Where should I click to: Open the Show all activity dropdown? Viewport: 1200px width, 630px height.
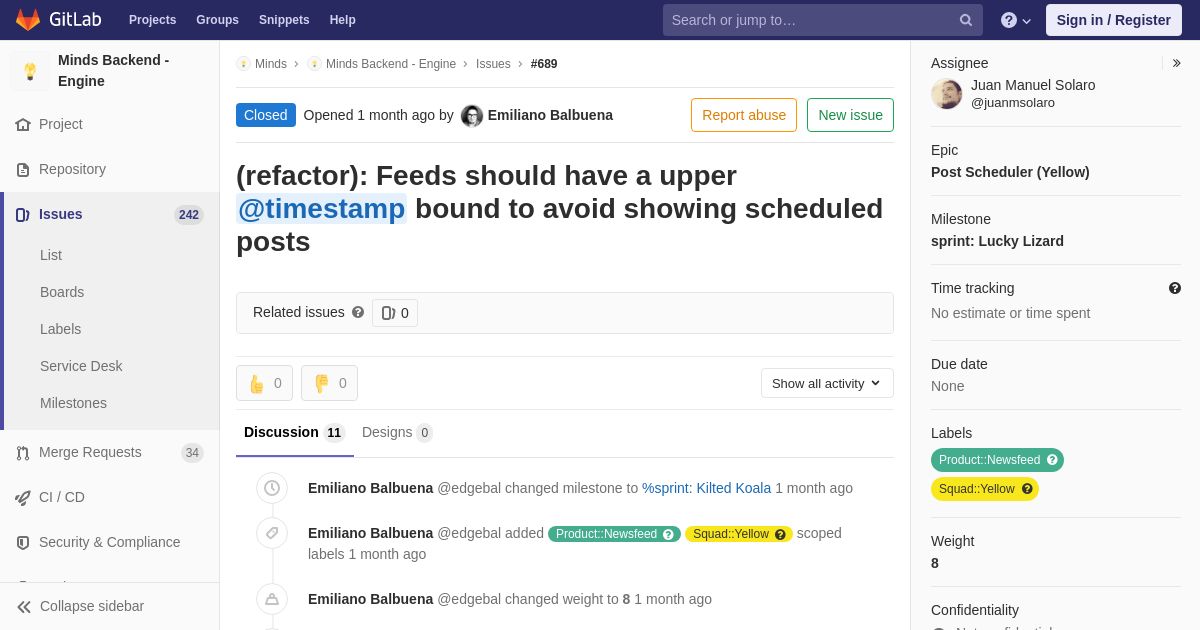click(x=827, y=383)
